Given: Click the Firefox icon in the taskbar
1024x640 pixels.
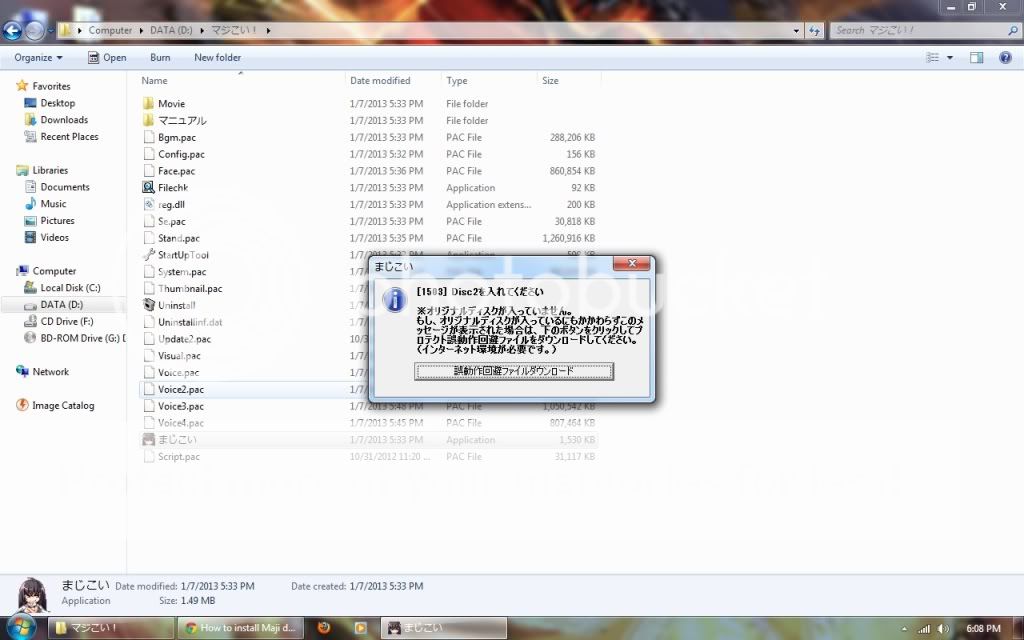Looking at the screenshot, I should point(323,628).
